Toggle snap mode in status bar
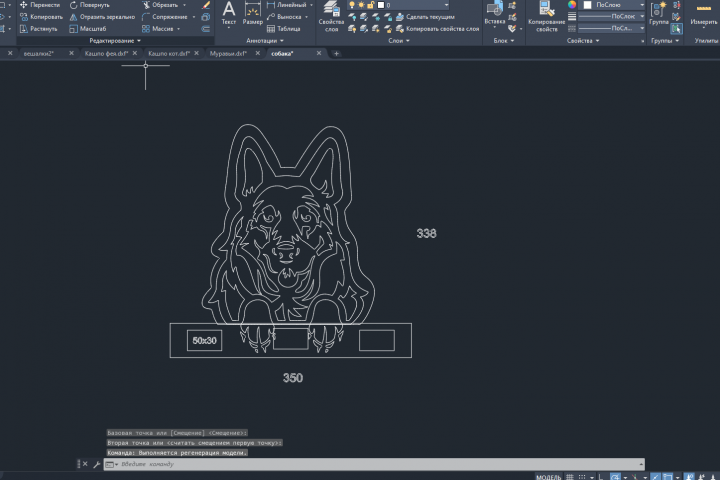720x480 pixels. [x=582, y=477]
